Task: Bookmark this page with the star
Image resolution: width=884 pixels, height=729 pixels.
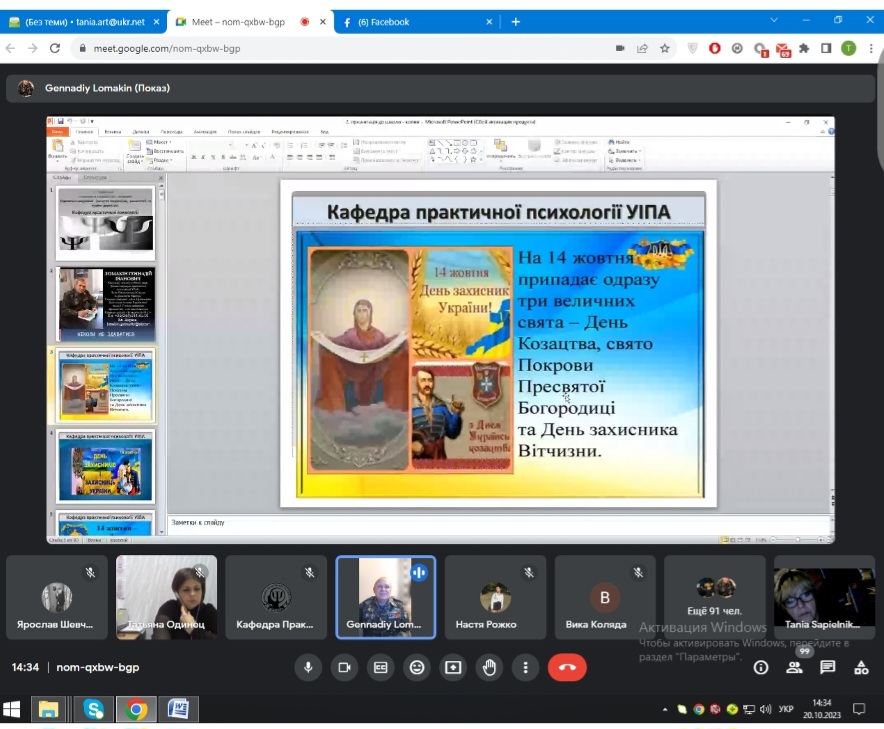Action: click(x=665, y=48)
